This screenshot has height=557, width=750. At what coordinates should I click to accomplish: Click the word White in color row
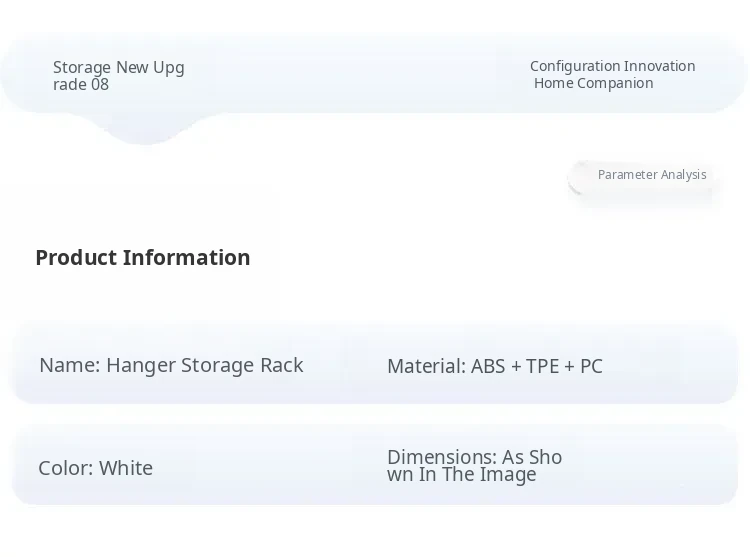(x=125, y=468)
